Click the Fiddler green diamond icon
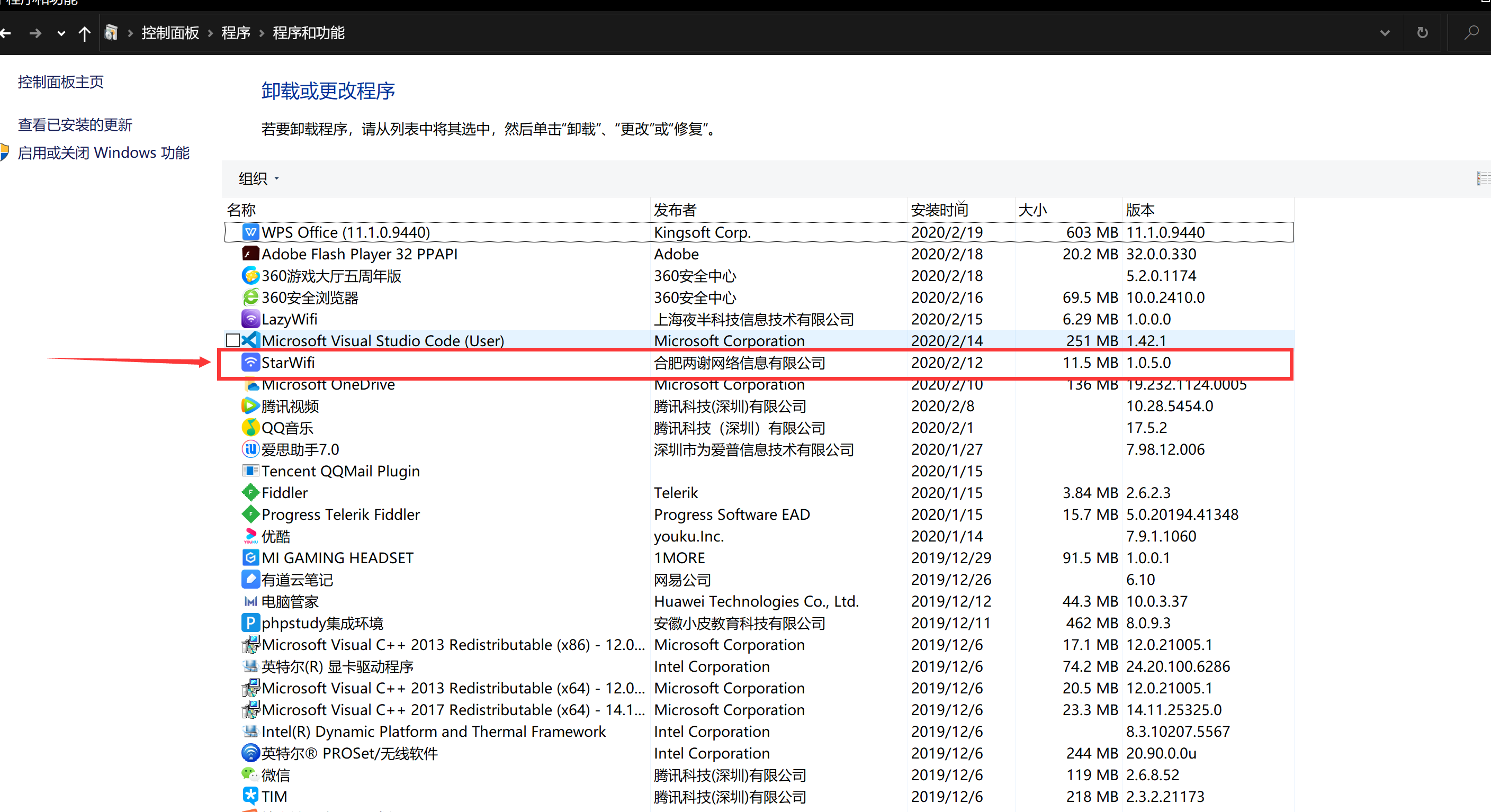 pyautogui.click(x=250, y=492)
